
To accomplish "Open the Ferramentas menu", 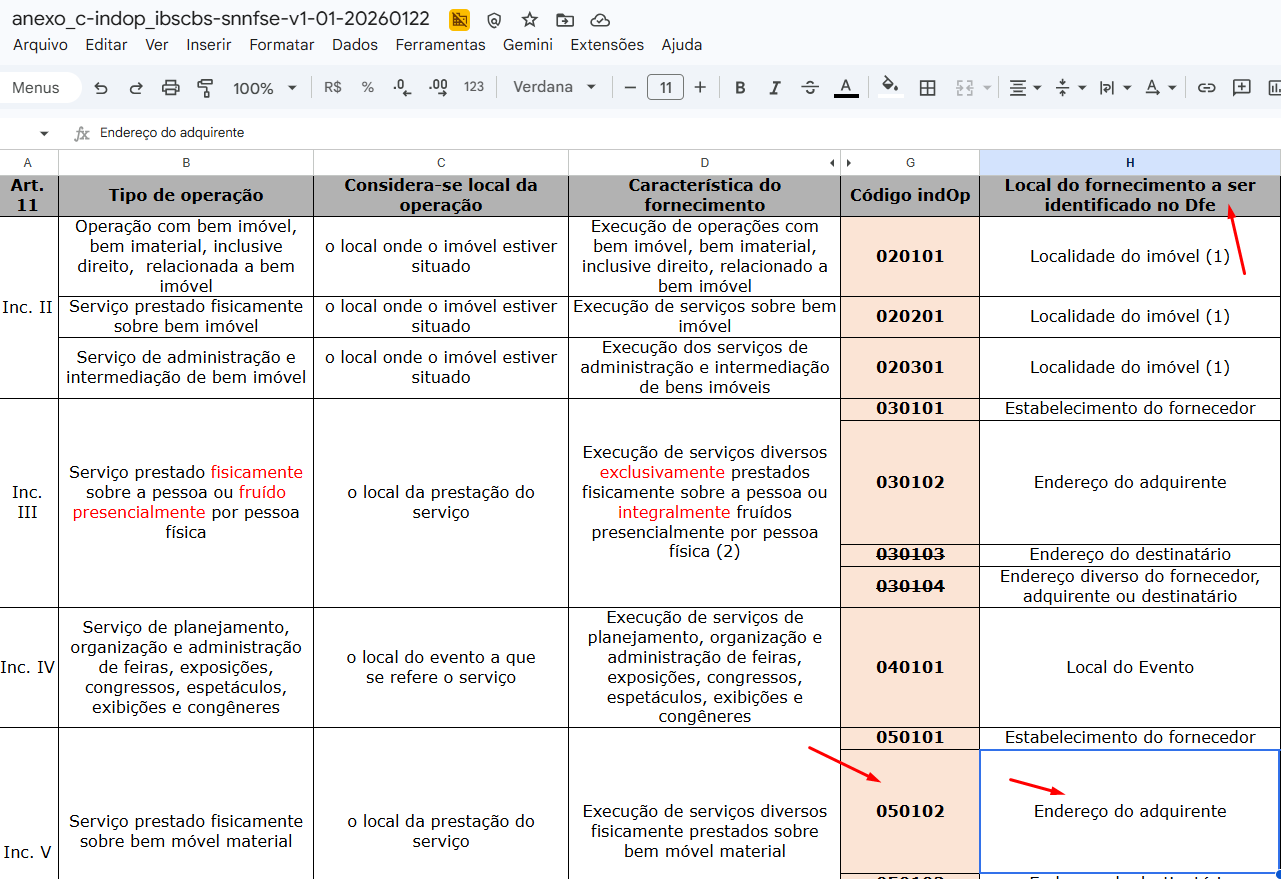I will (x=440, y=45).
